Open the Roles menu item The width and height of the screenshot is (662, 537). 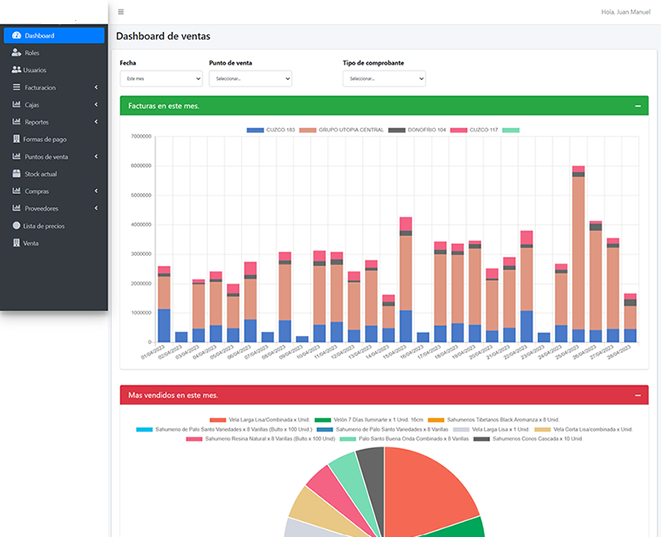tap(54, 53)
